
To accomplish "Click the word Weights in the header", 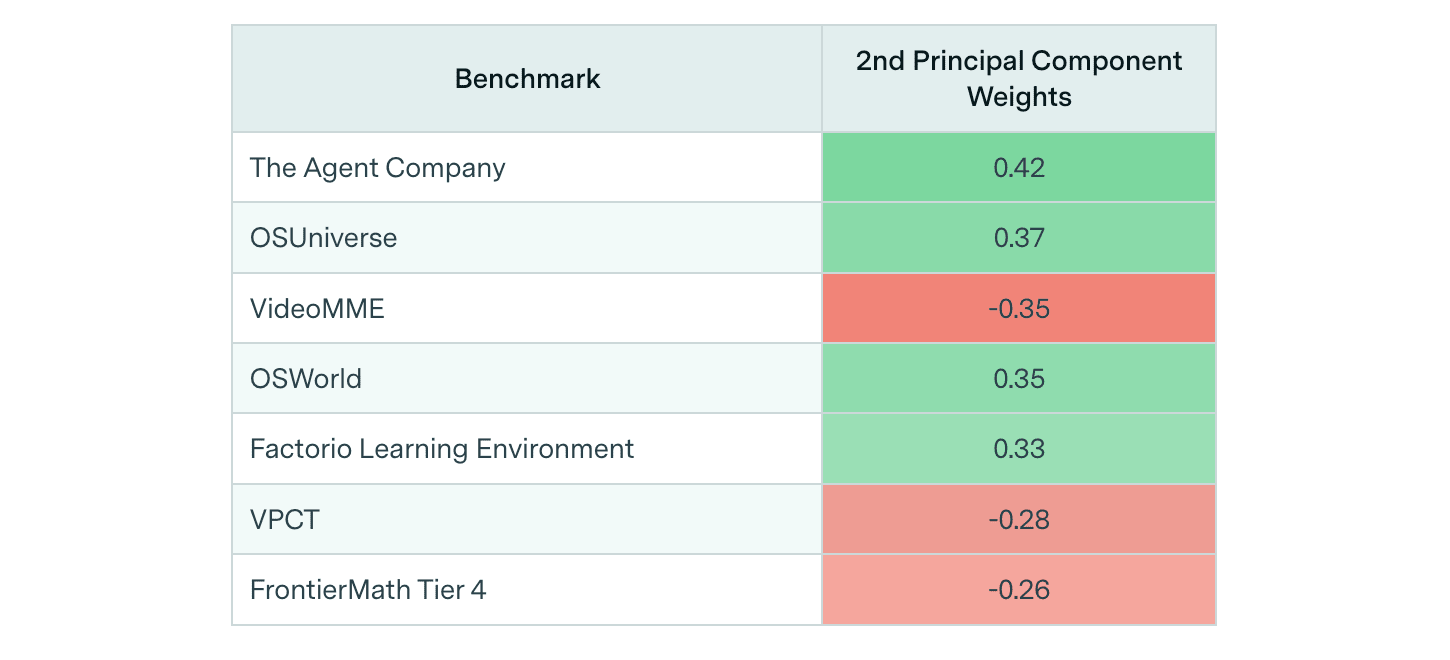I will click(1019, 97).
